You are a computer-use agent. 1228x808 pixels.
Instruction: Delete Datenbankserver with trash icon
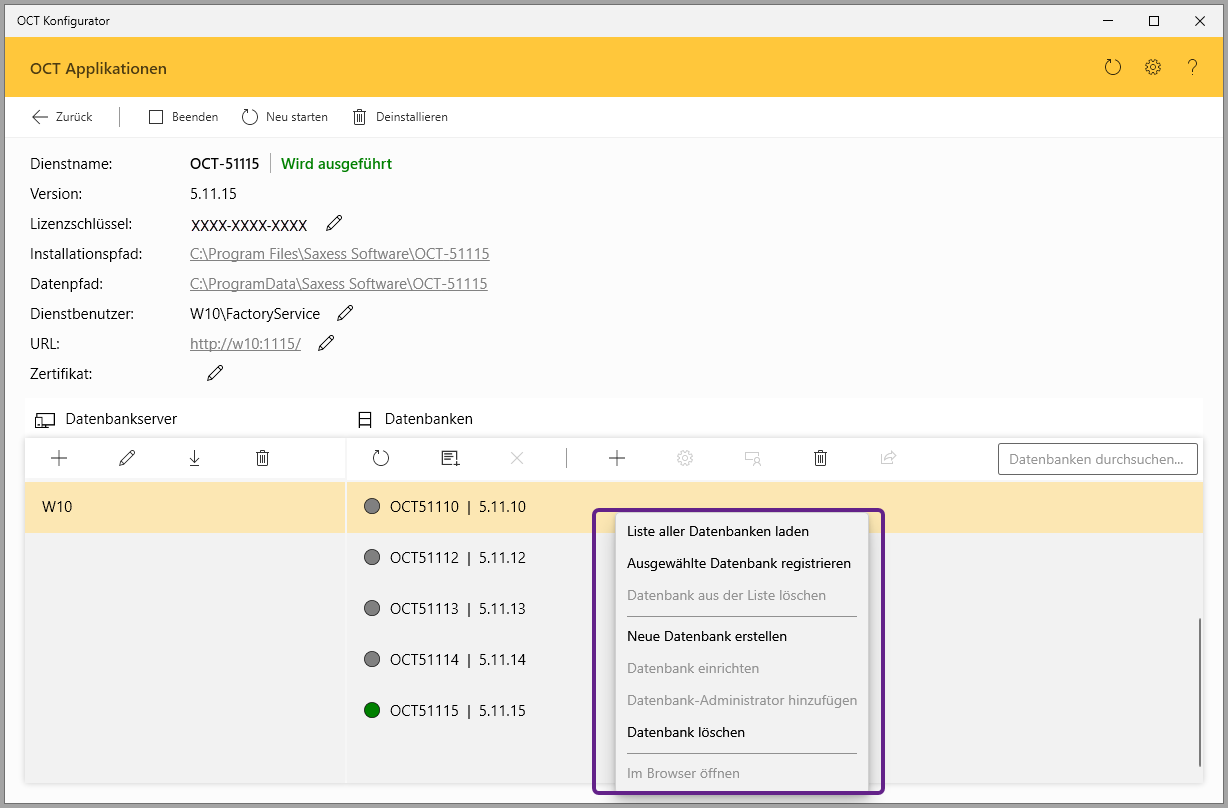coord(262,458)
